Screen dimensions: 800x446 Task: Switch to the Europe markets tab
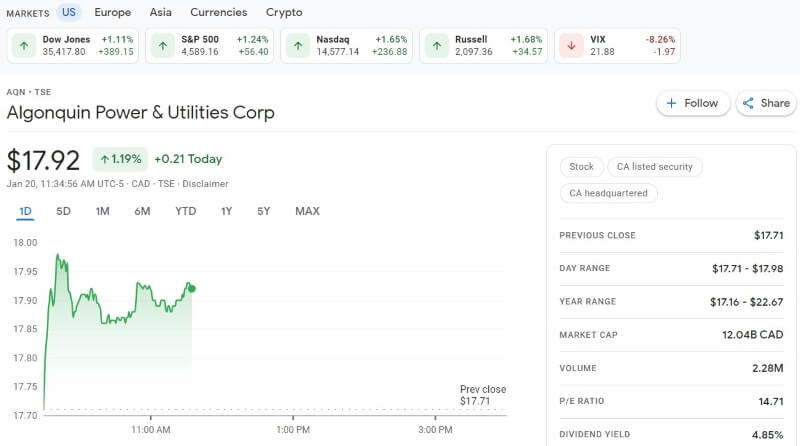[x=113, y=12]
